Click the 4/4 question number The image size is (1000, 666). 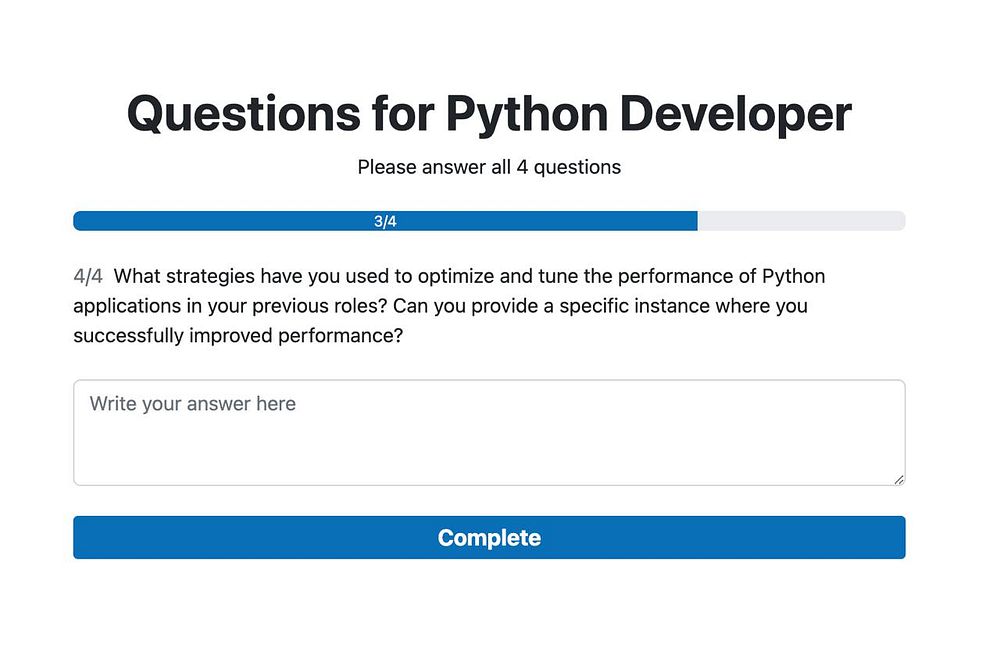point(88,276)
